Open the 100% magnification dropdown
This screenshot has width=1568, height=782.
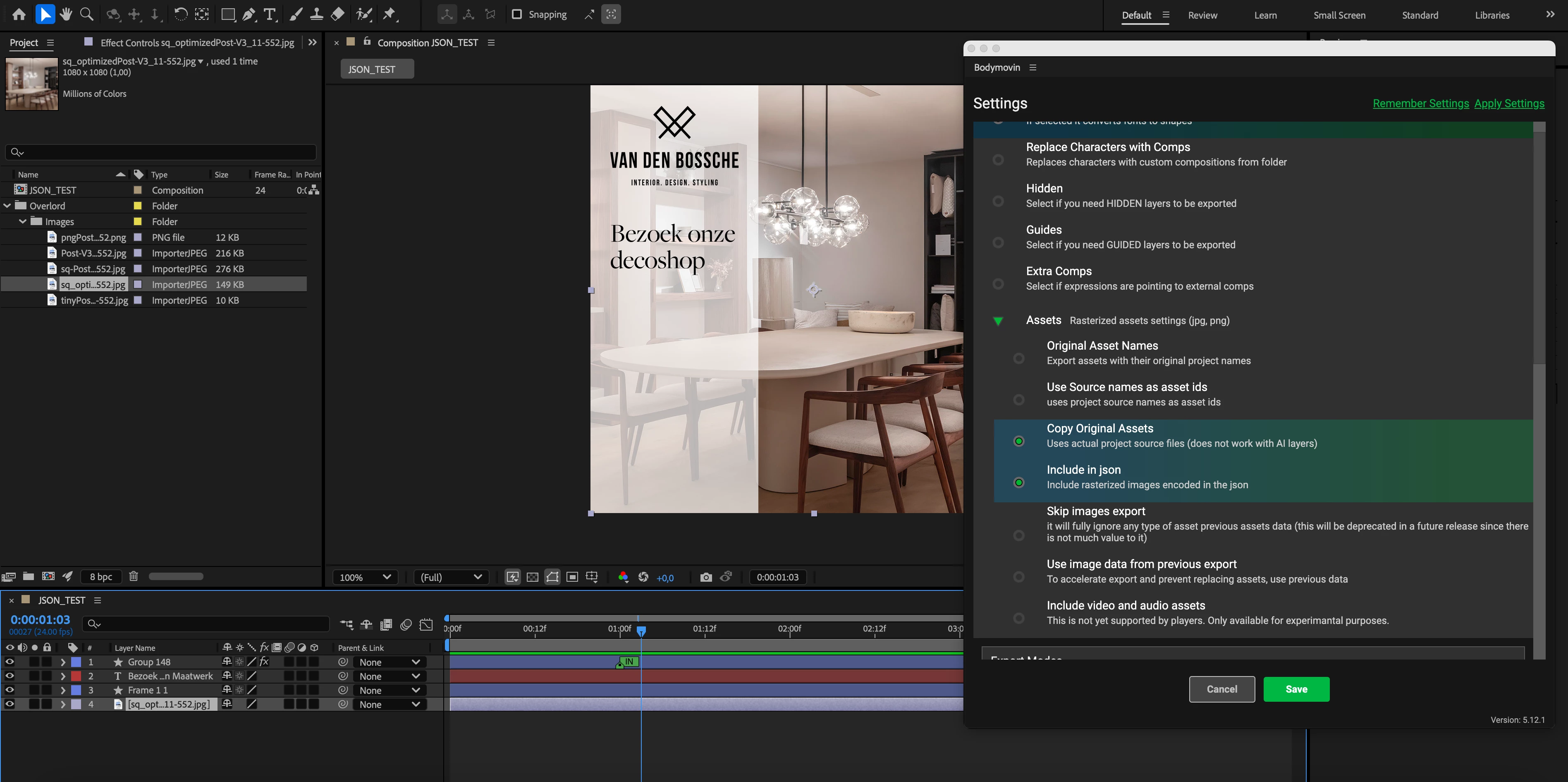point(365,577)
